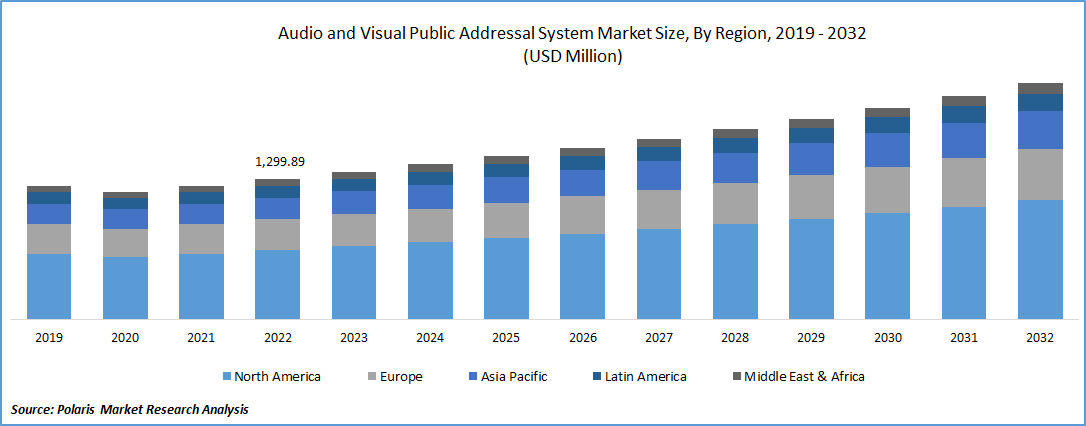Select Middle East & Africa segment of 2032 bar
The image size is (1086, 426).
[1040, 89]
